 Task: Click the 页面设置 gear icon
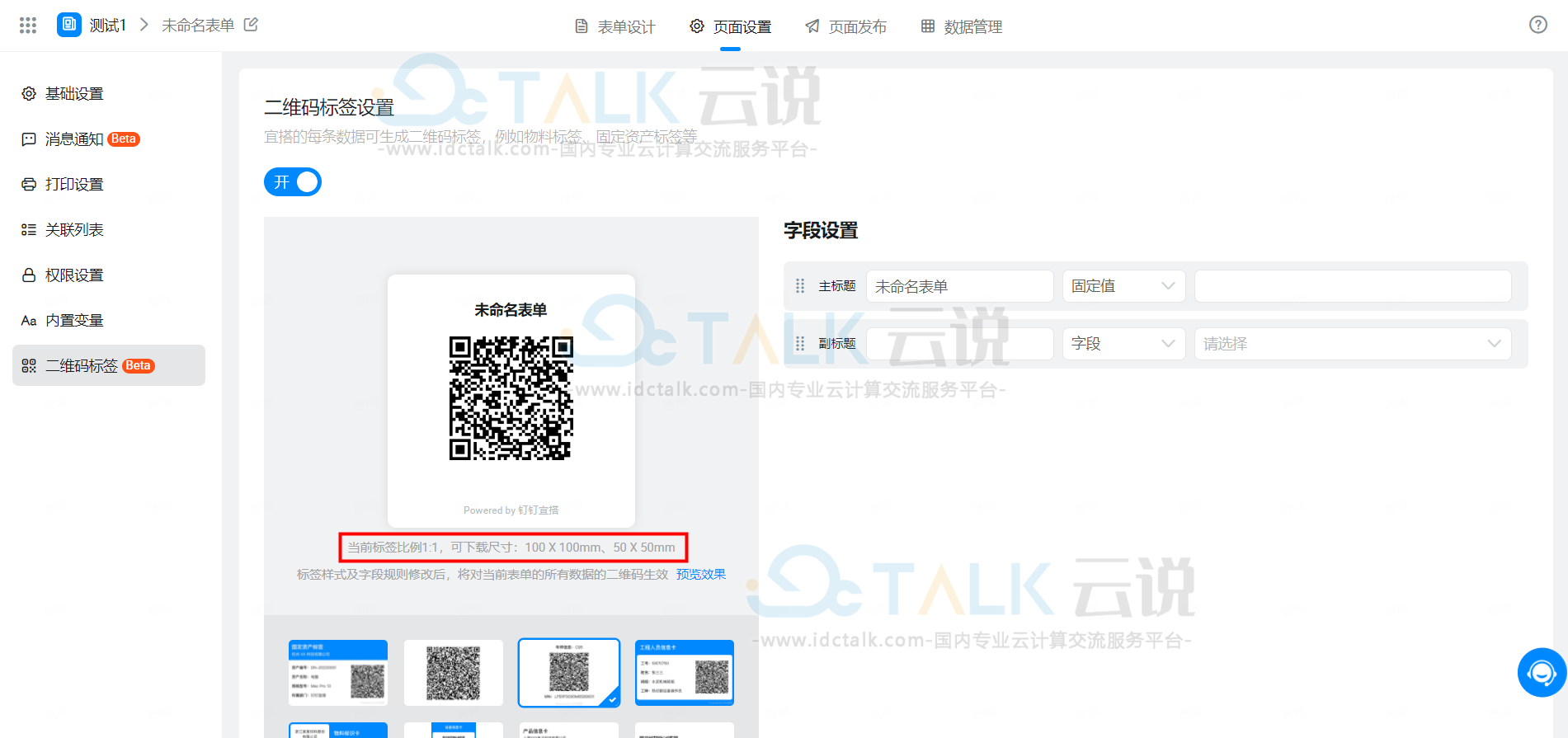[697, 26]
